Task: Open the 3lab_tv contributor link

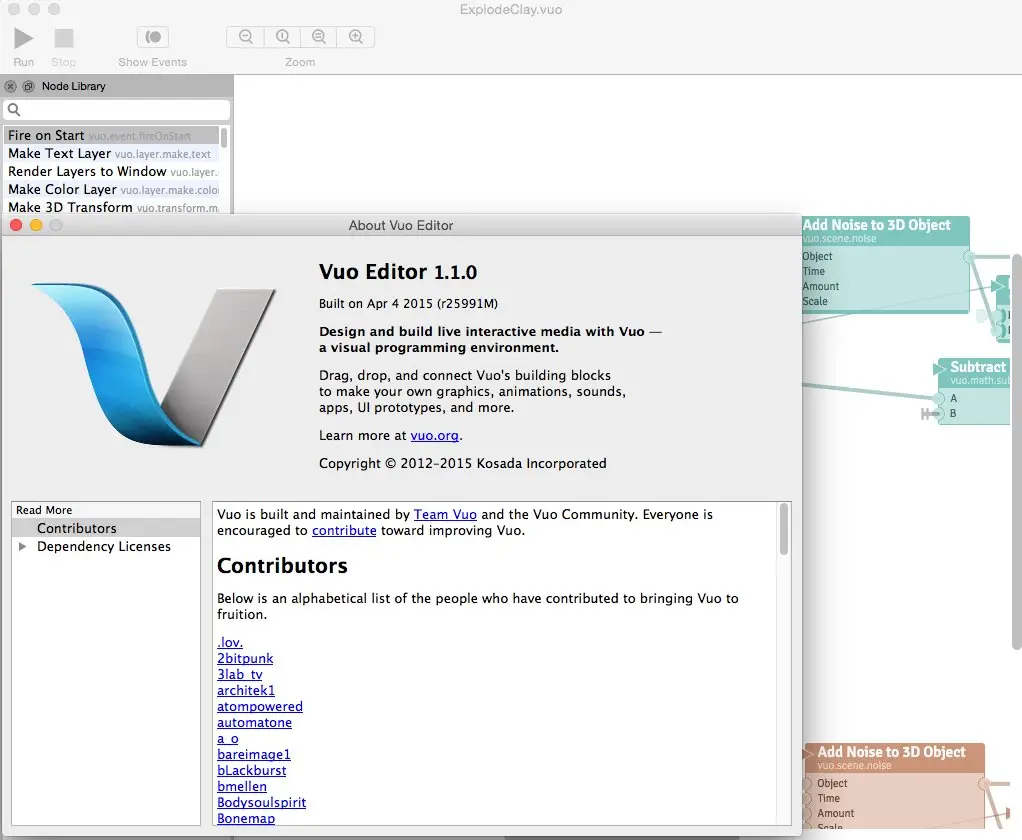Action: (240, 674)
